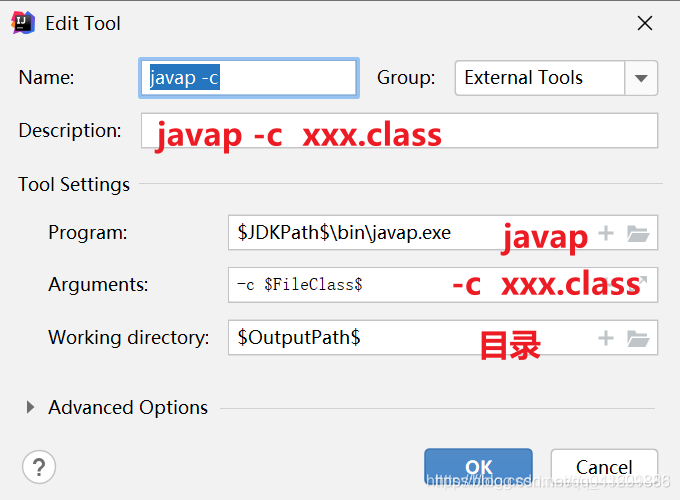
Task: Click the Arguments label
Action: 98,285
